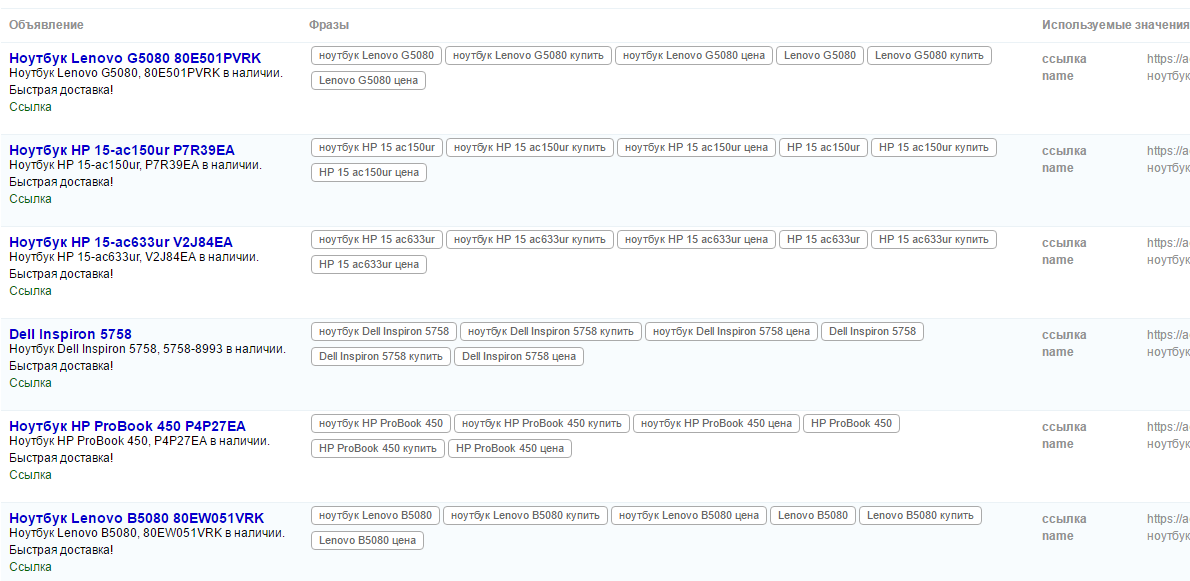The height and width of the screenshot is (581, 1190).
Task: Select the phrase tag 'ноутбук Lenovo G5080 купить'
Action: pos(528,56)
